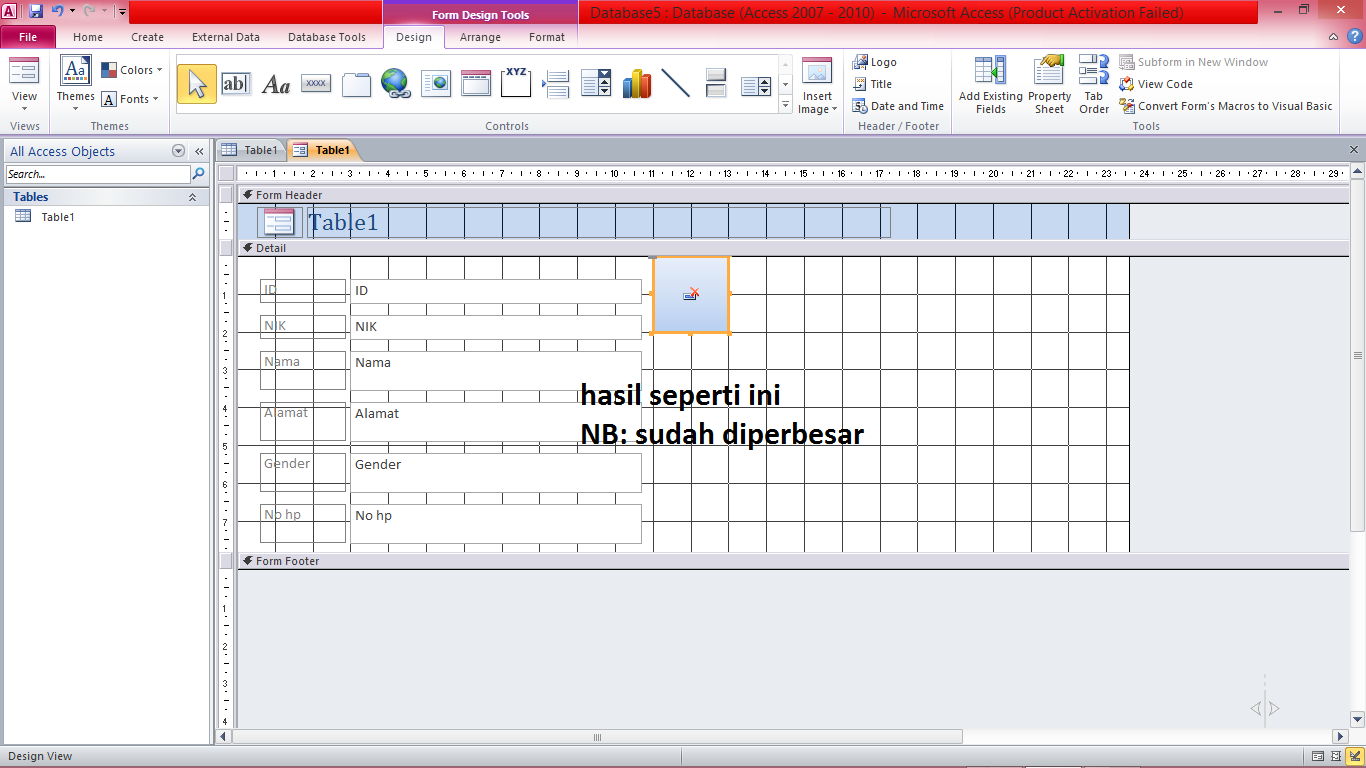1366x768 pixels.
Task: Click Add Existing Fields
Action: (x=990, y=84)
